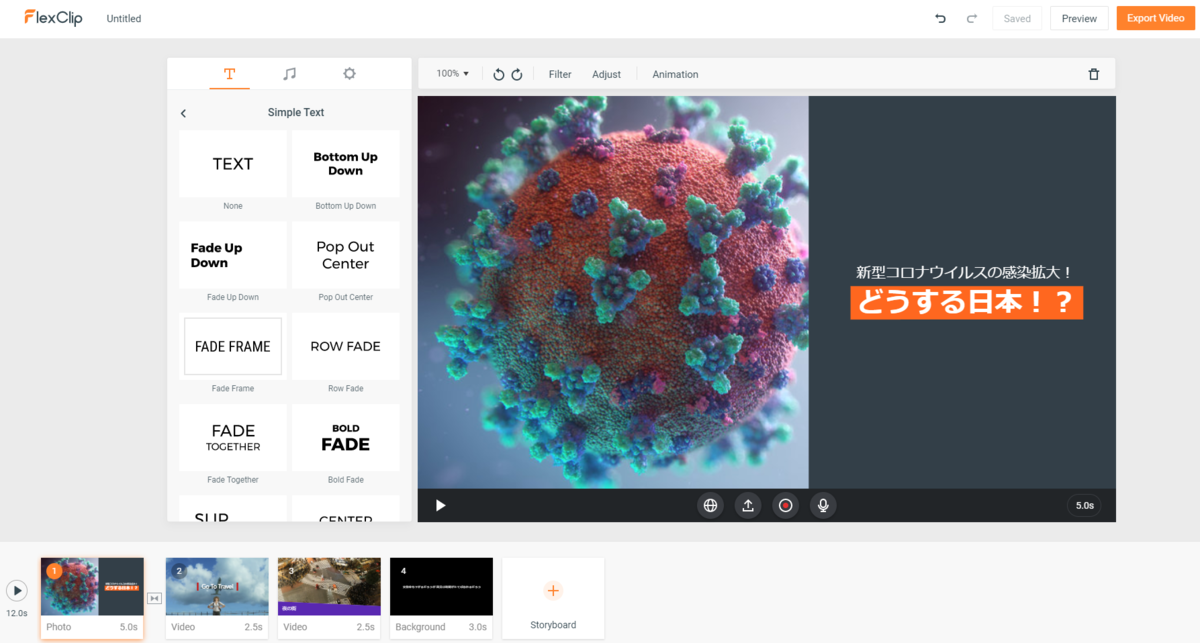
Task: Select the white subtitle text on canvas
Action: (x=964, y=272)
